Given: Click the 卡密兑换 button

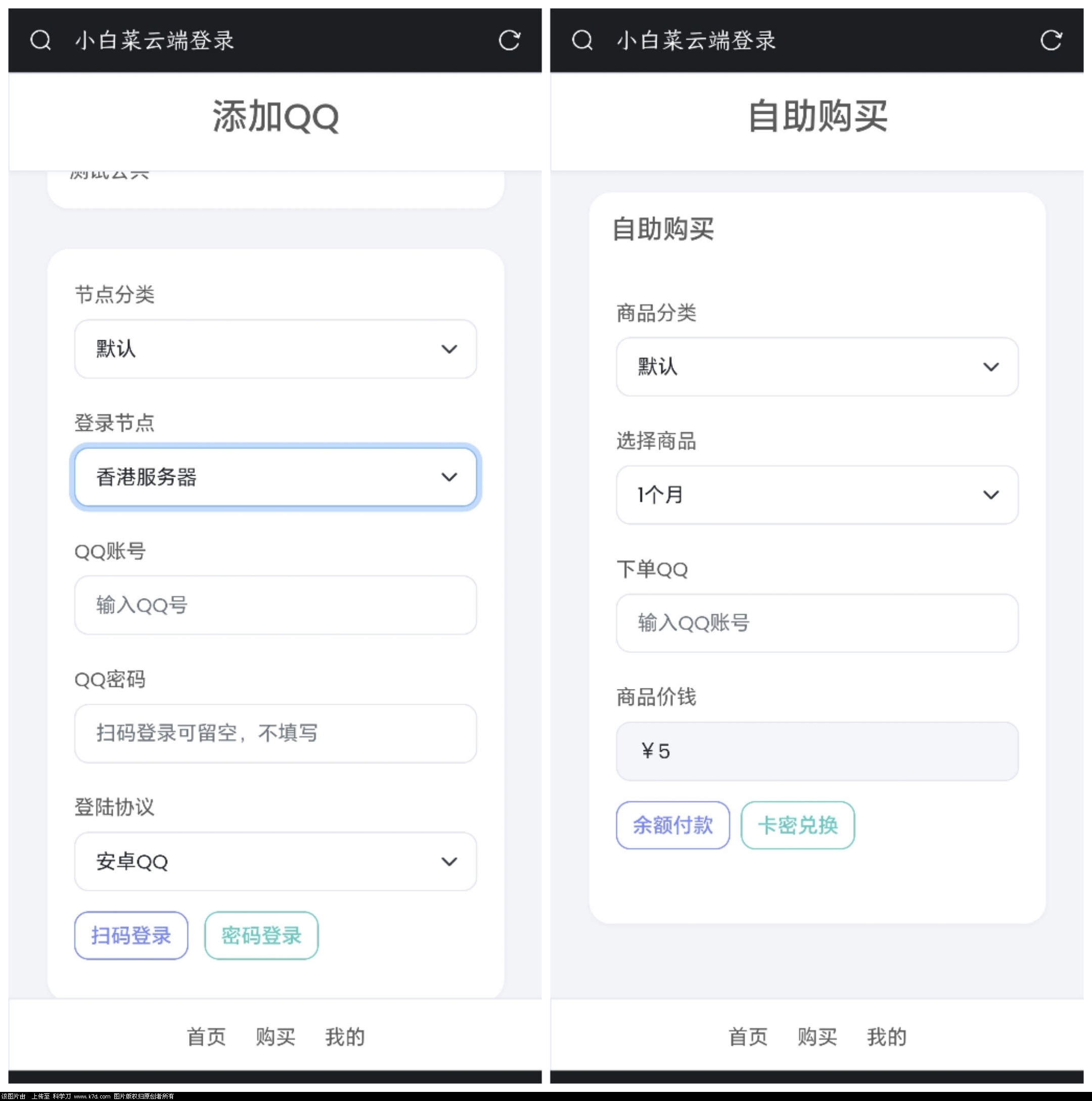Looking at the screenshot, I should 798,825.
